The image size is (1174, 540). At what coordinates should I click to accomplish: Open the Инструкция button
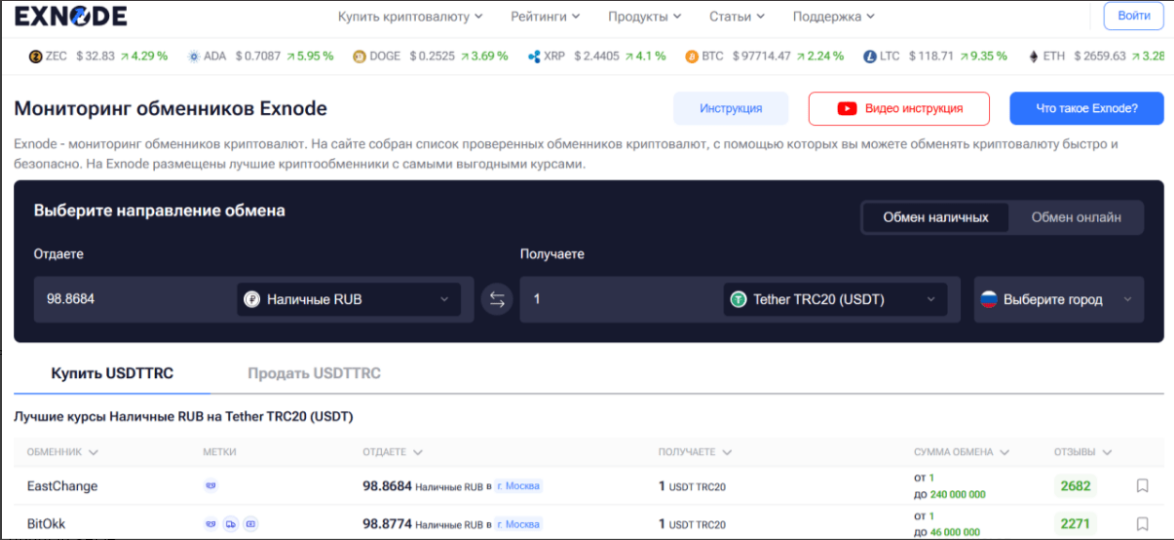tap(731, 109)
